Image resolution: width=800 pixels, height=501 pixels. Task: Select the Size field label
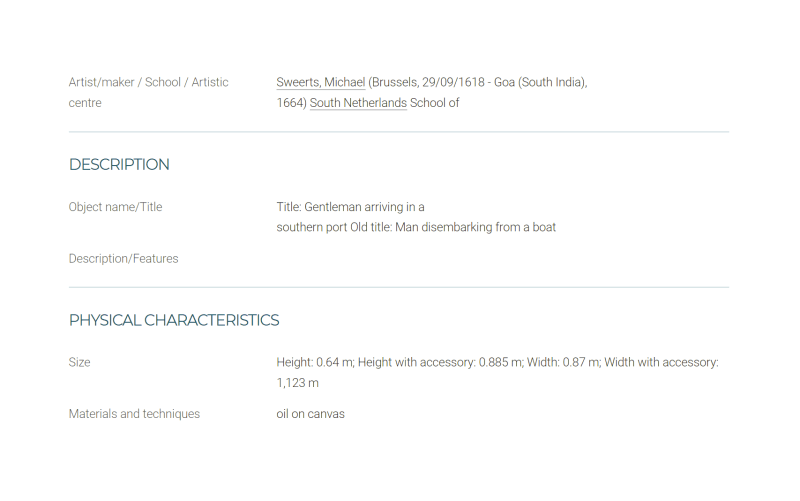tap(80, 362)
